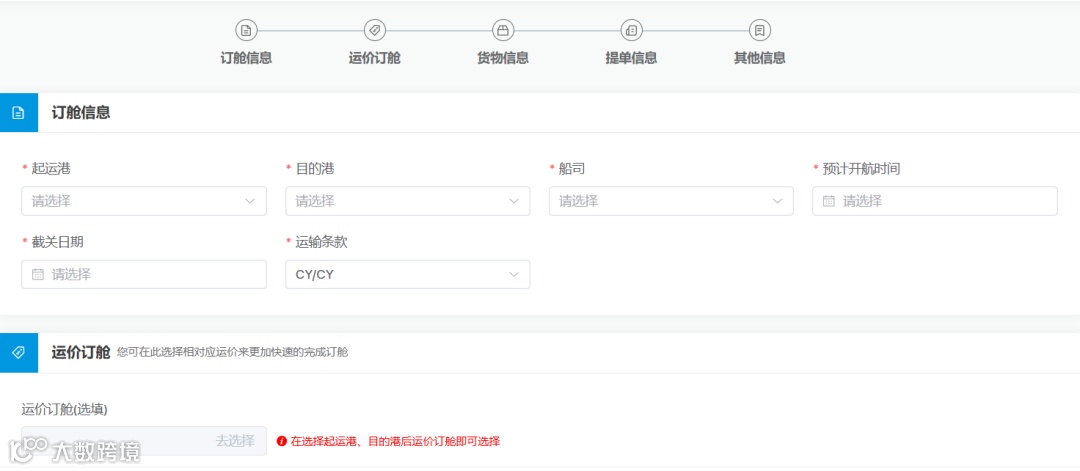Click calendar icon in 截关日期 field

(x=38, y=274)
